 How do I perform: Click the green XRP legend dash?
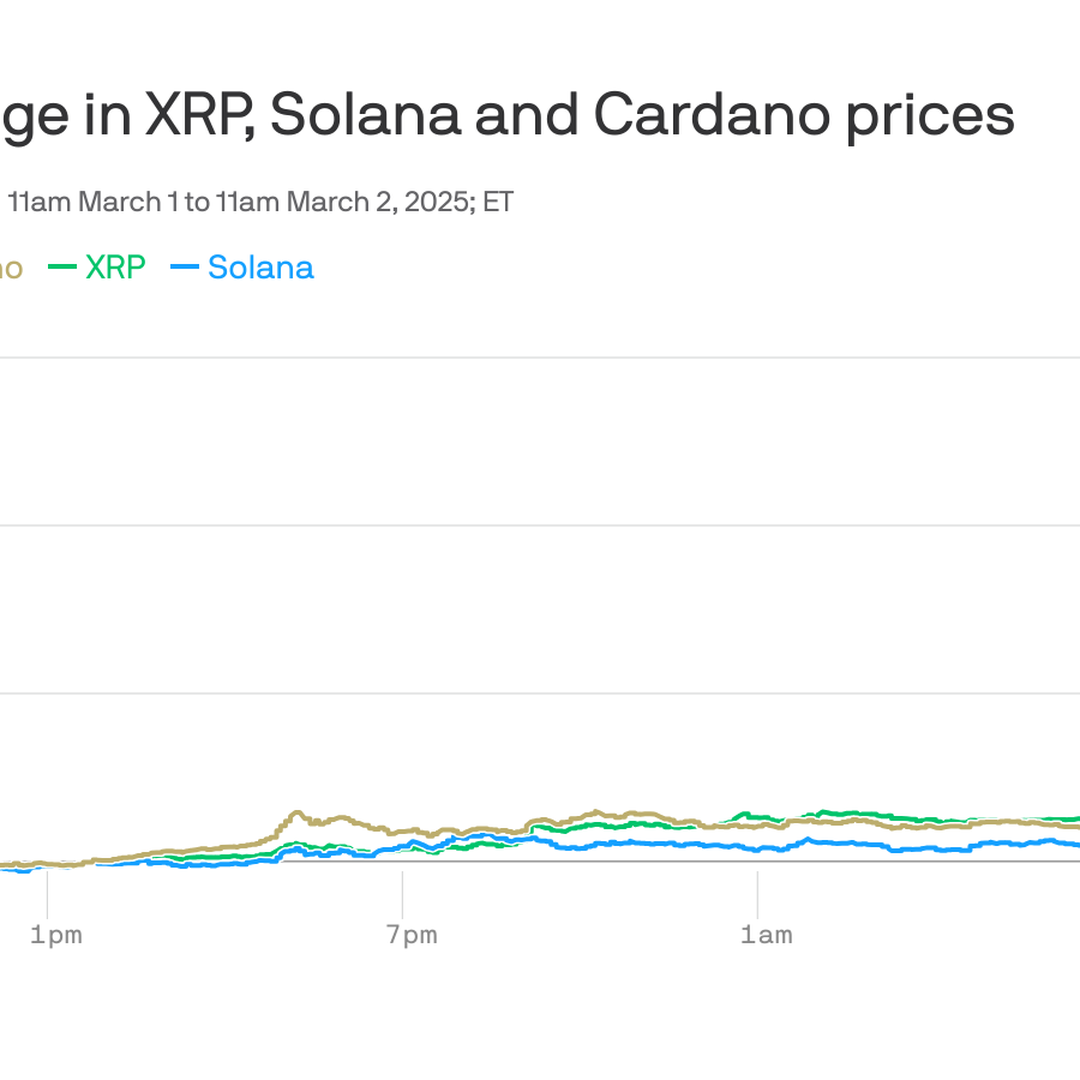coord(62,268)
